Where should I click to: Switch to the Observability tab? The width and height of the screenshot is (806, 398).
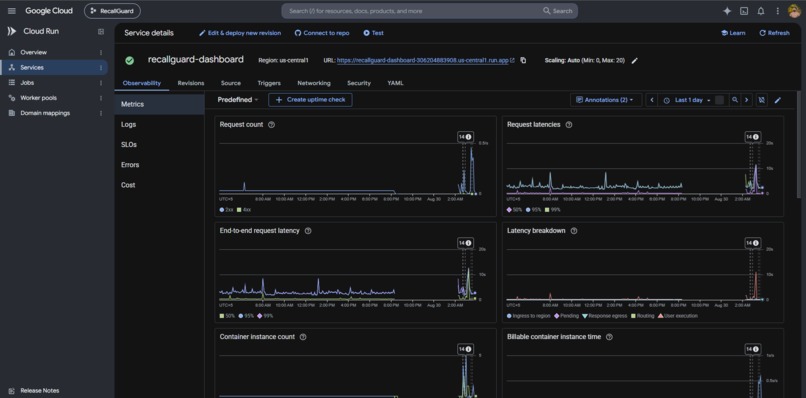click(x=142, y=83)
